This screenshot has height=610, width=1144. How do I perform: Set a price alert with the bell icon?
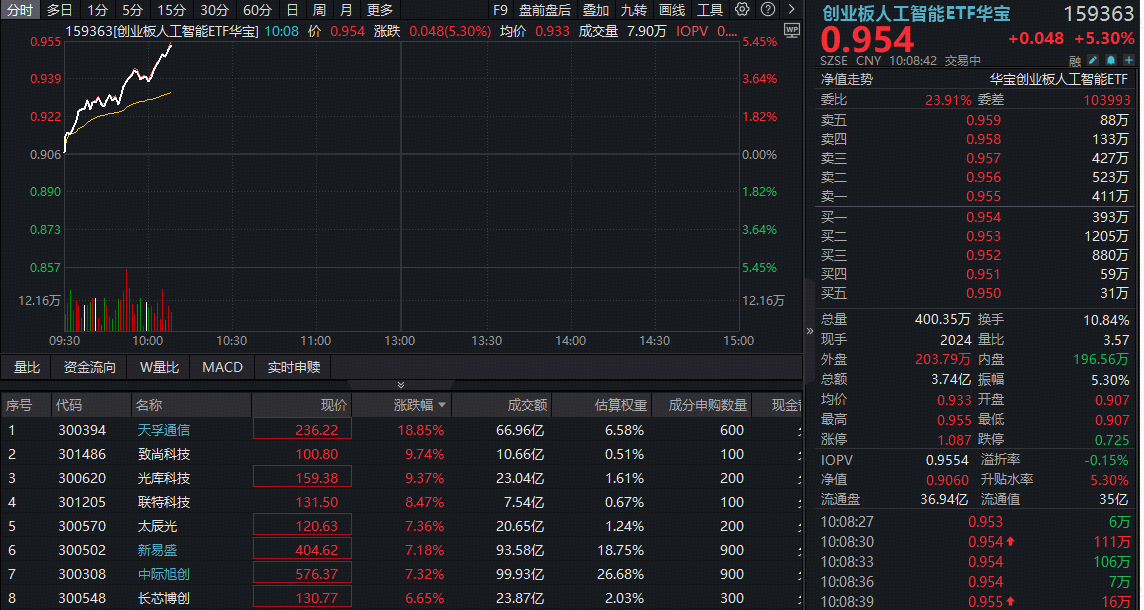[1110, 60]
